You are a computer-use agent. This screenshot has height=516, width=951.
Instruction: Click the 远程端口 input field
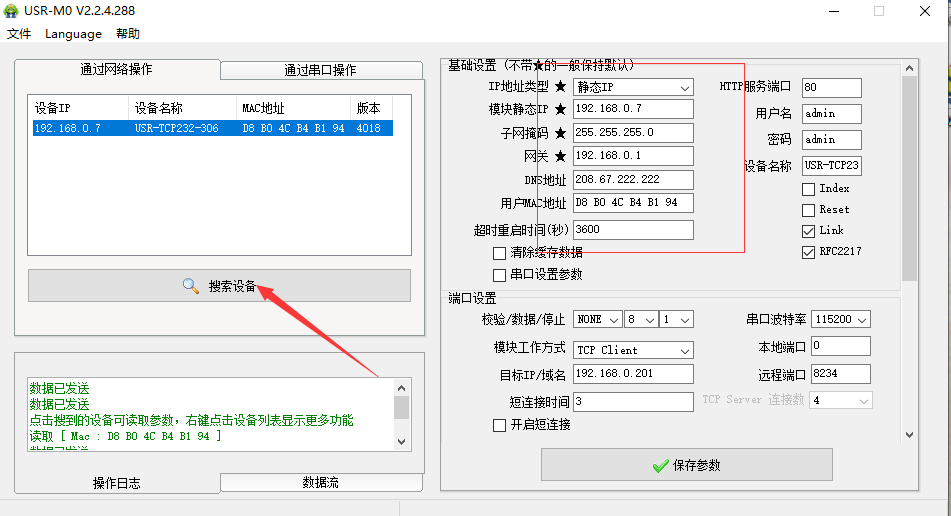(x=841, y=374)
